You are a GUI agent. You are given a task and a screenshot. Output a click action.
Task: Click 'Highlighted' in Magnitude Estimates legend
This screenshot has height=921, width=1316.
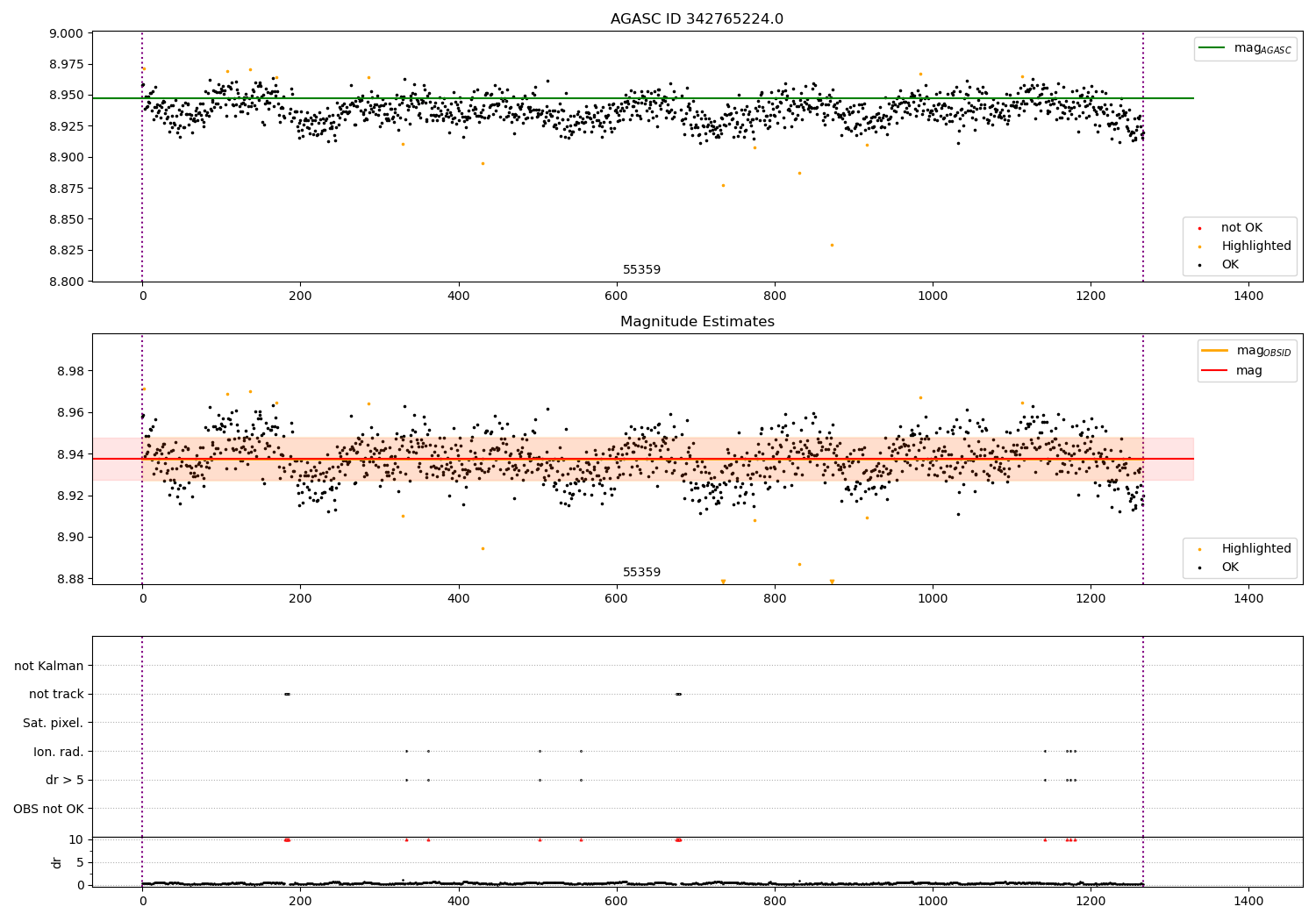click(1255, 549)
